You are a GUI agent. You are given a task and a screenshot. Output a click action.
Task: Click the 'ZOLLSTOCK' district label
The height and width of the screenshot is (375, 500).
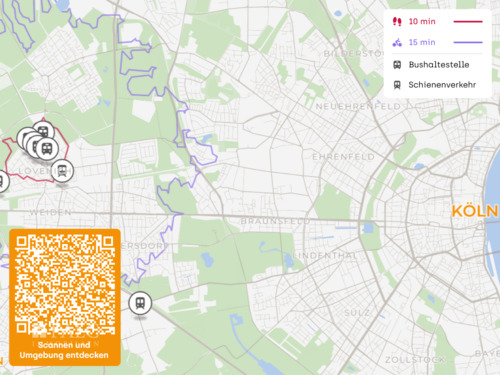click(x=415, y=360)
